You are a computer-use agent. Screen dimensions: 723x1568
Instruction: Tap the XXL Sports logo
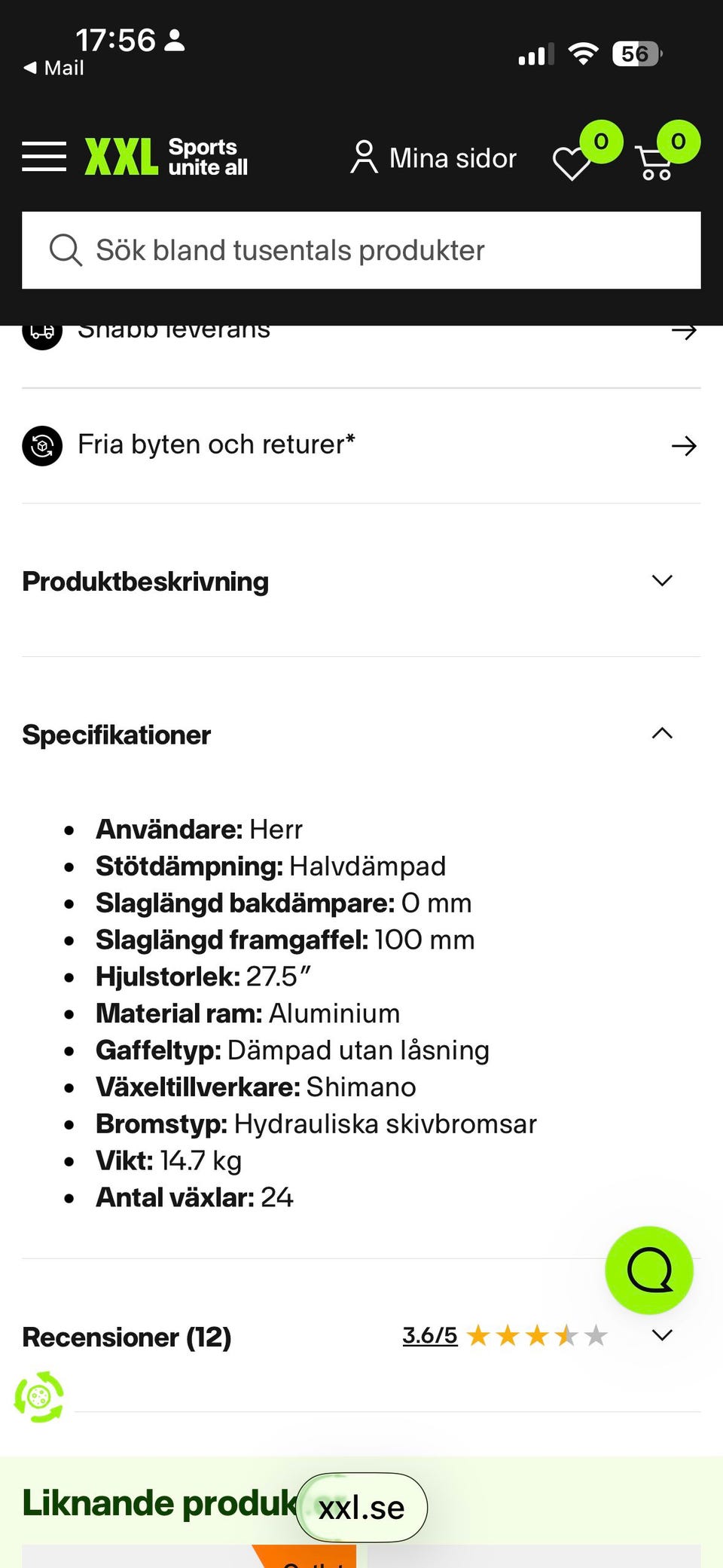click(x=166, y=157)
